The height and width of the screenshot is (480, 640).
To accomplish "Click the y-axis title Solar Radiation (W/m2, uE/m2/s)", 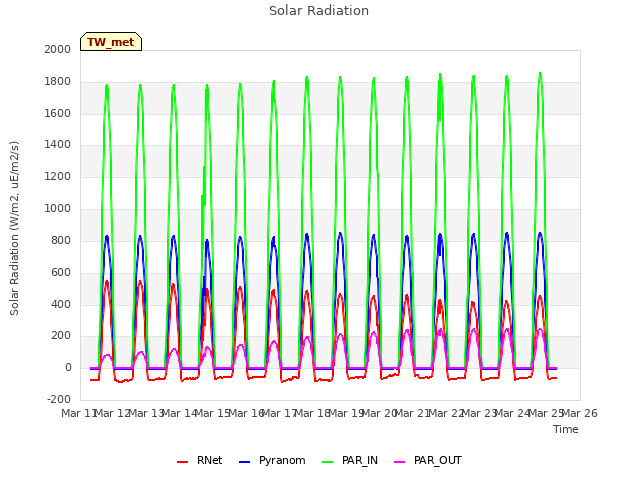I will (14, 228).
